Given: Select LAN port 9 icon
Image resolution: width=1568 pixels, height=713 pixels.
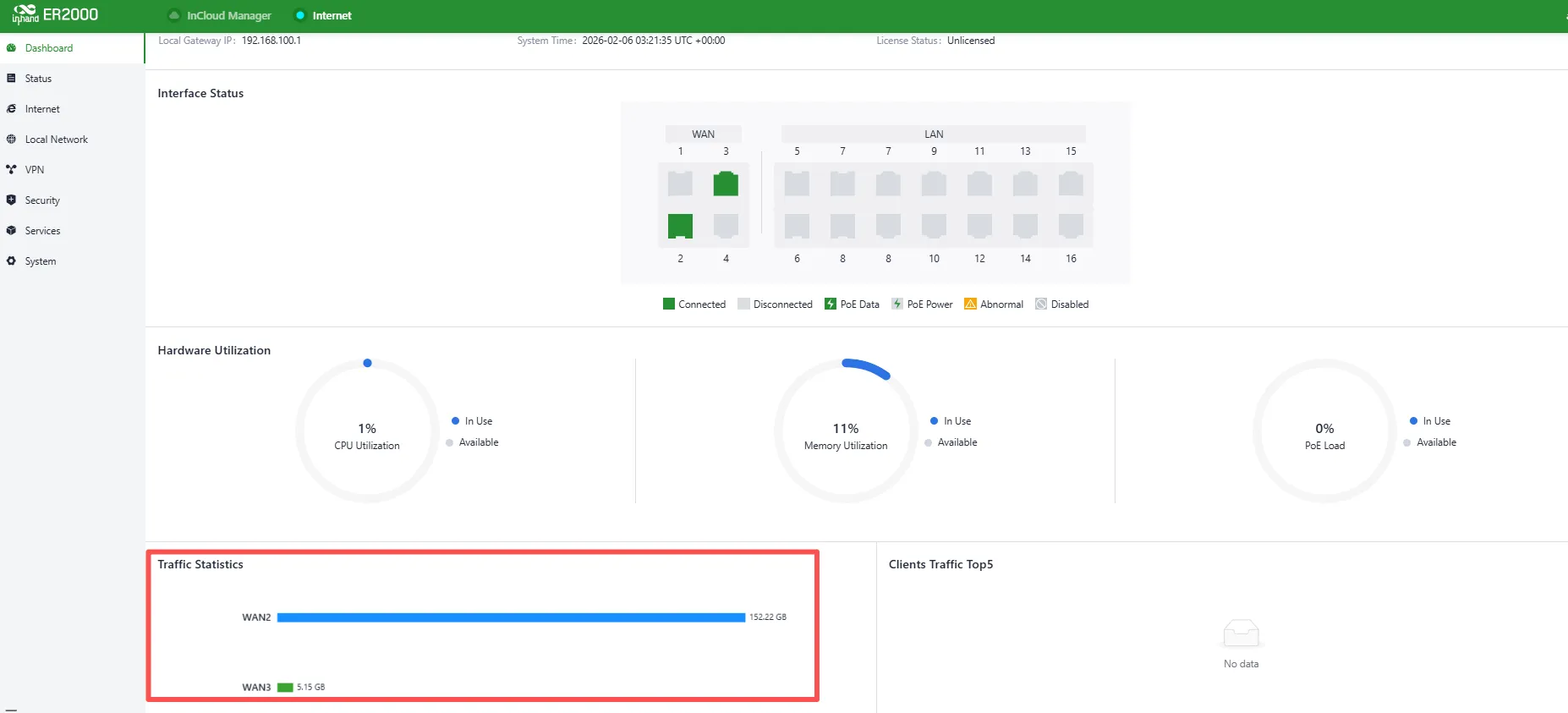Looking at the screenshot, I should tap(934, 184).
